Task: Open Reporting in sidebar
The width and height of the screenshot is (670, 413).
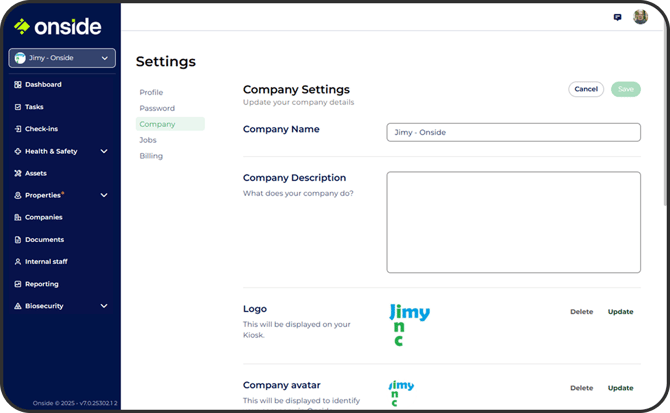Action: pyautogui.click(x=42, y=284)
